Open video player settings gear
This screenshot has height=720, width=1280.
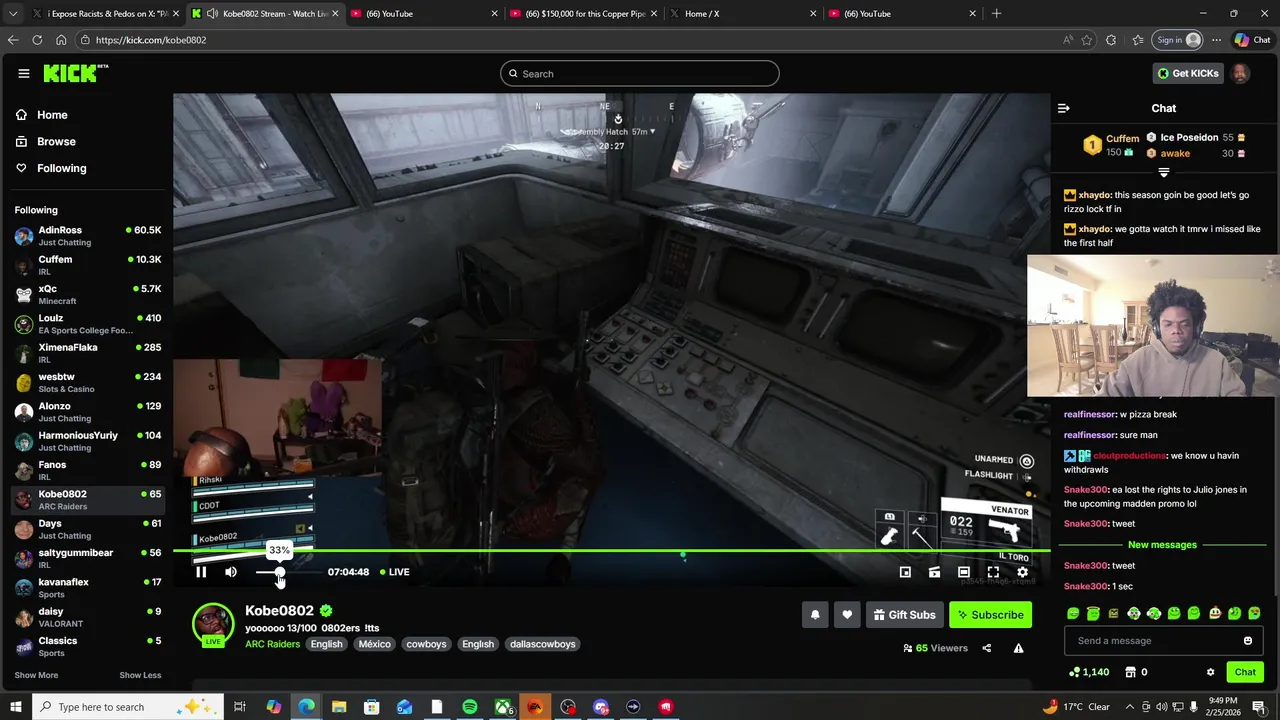(1023, 572)
